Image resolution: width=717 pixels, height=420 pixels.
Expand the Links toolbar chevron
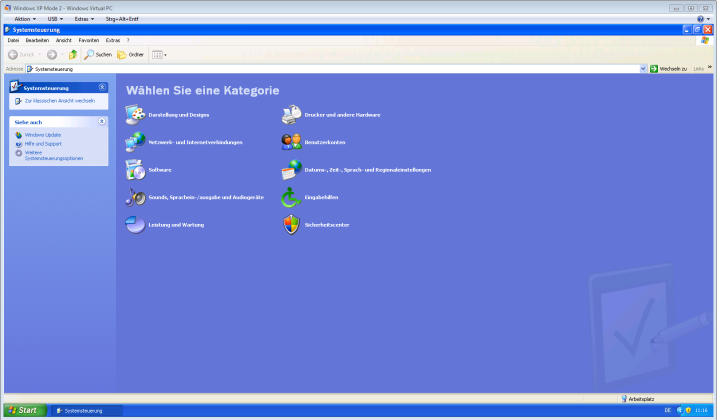(x=710, y=67)
